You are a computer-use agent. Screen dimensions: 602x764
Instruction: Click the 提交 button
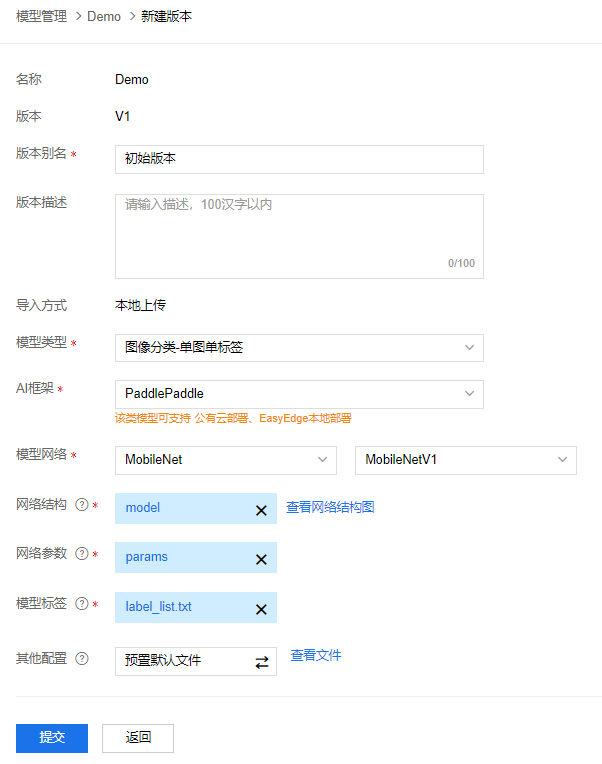52,738
